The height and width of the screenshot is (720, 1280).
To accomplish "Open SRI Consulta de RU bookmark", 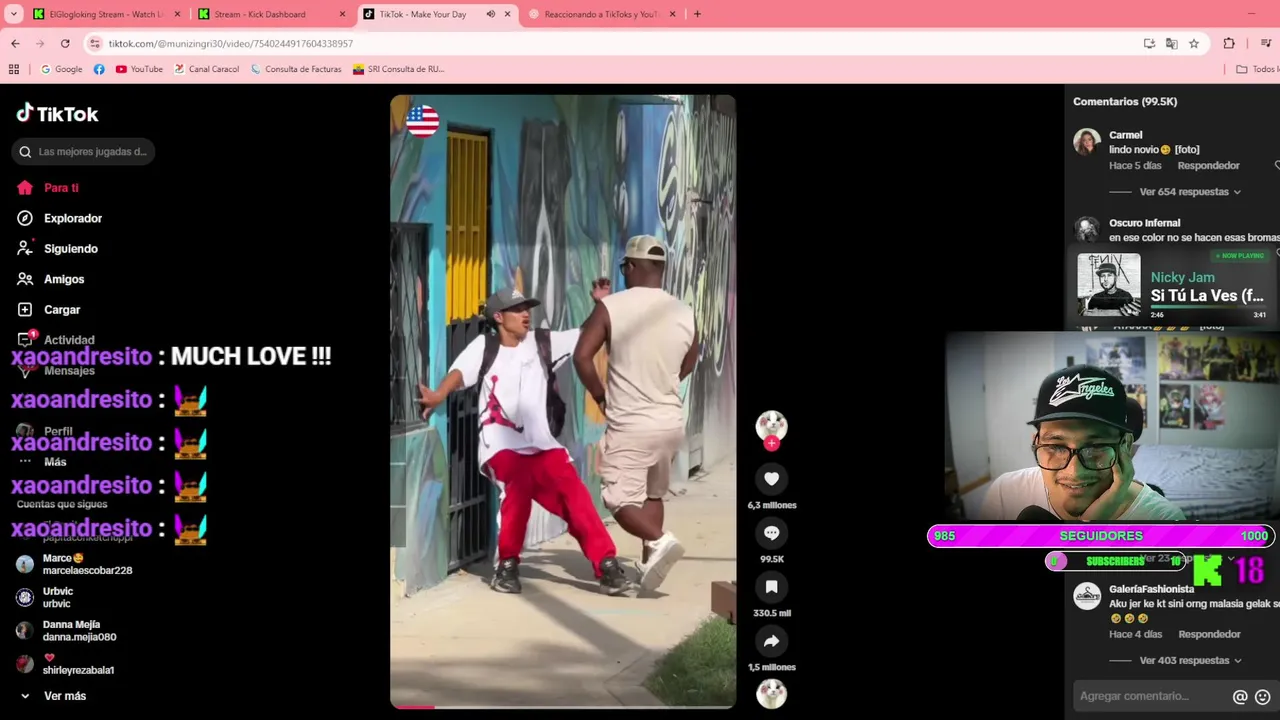I will [x=398, y=69].
